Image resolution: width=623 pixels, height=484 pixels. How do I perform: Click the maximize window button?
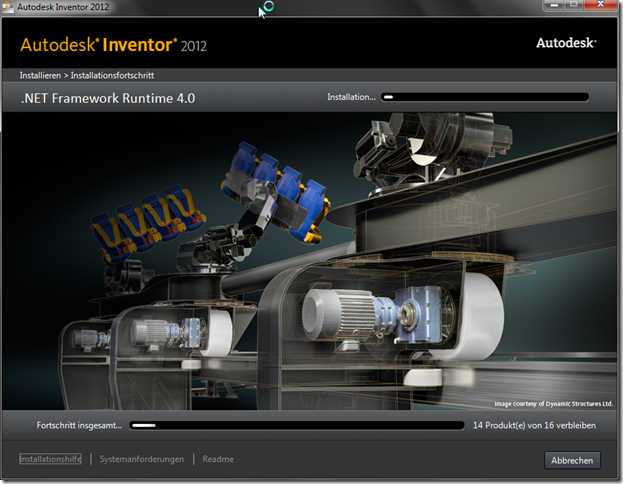[573, 5]
